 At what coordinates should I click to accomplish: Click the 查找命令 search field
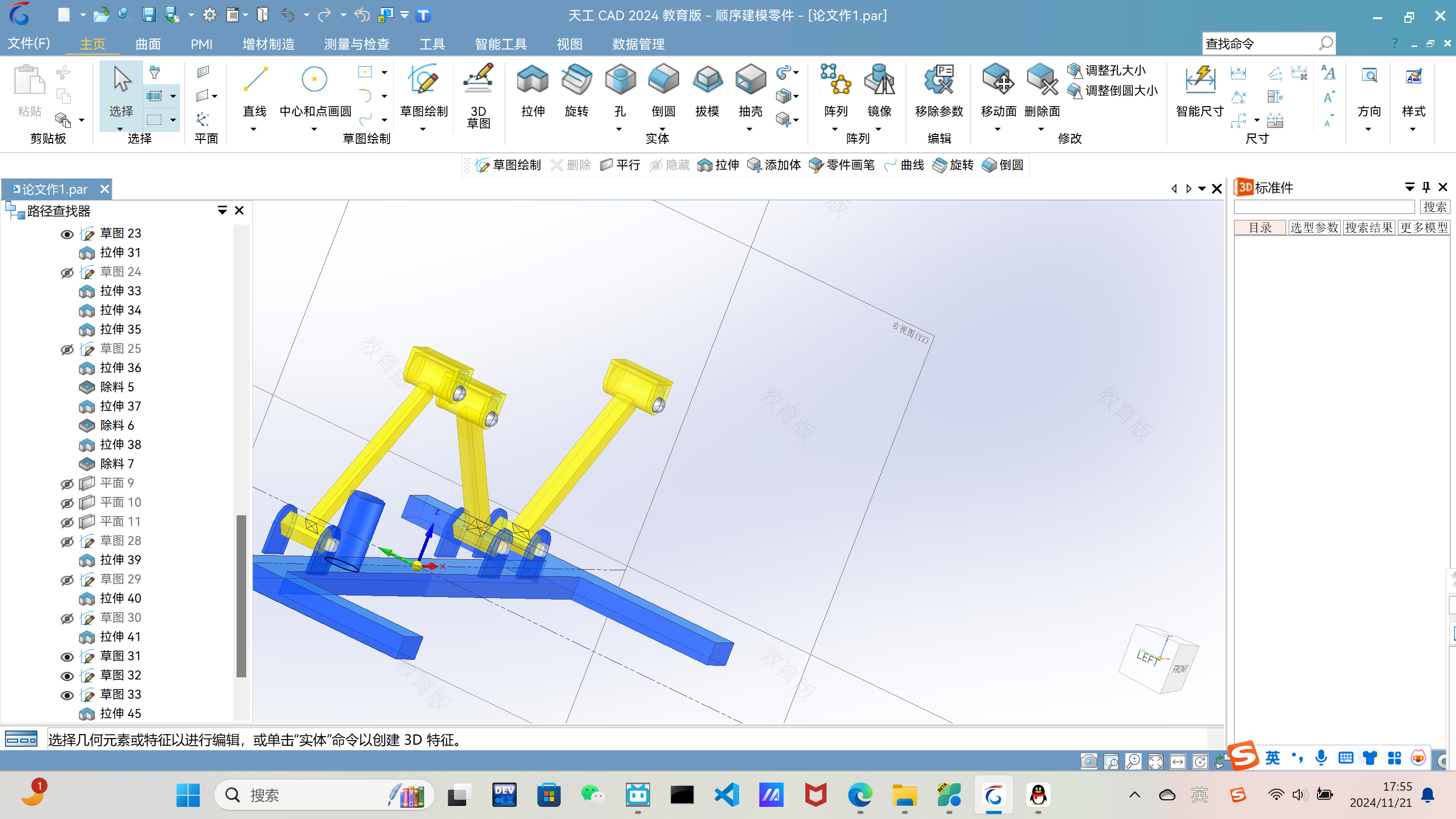[1268, 43]
